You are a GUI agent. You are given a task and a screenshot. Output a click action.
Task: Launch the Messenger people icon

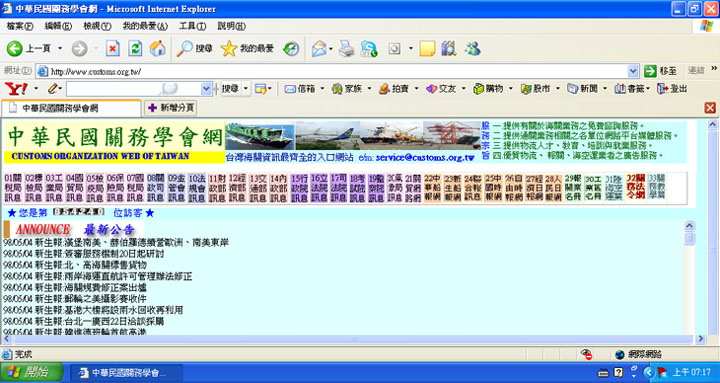472,48
